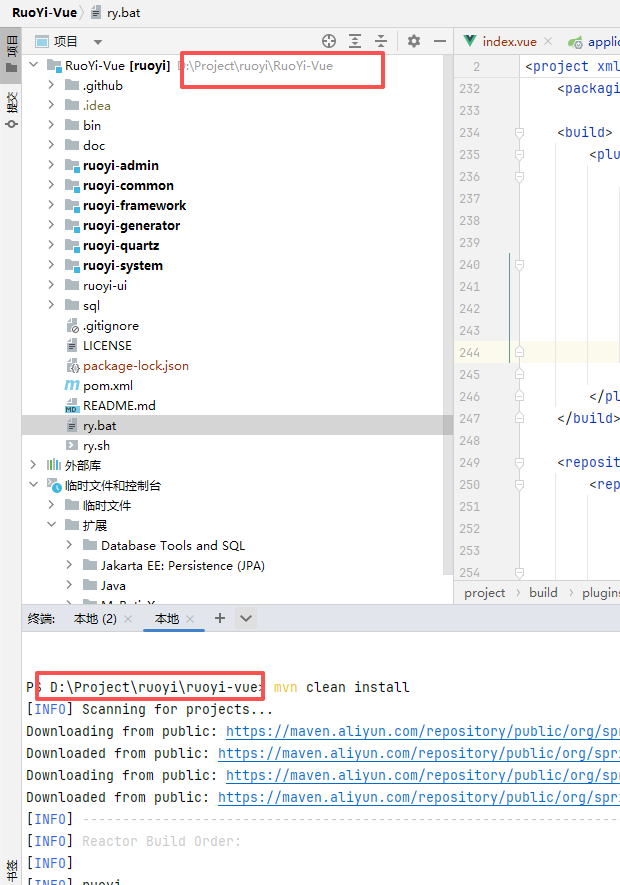The image size is (620, 885).
Task: Expand the ruoyi-admin module folder
Action: 52,165
